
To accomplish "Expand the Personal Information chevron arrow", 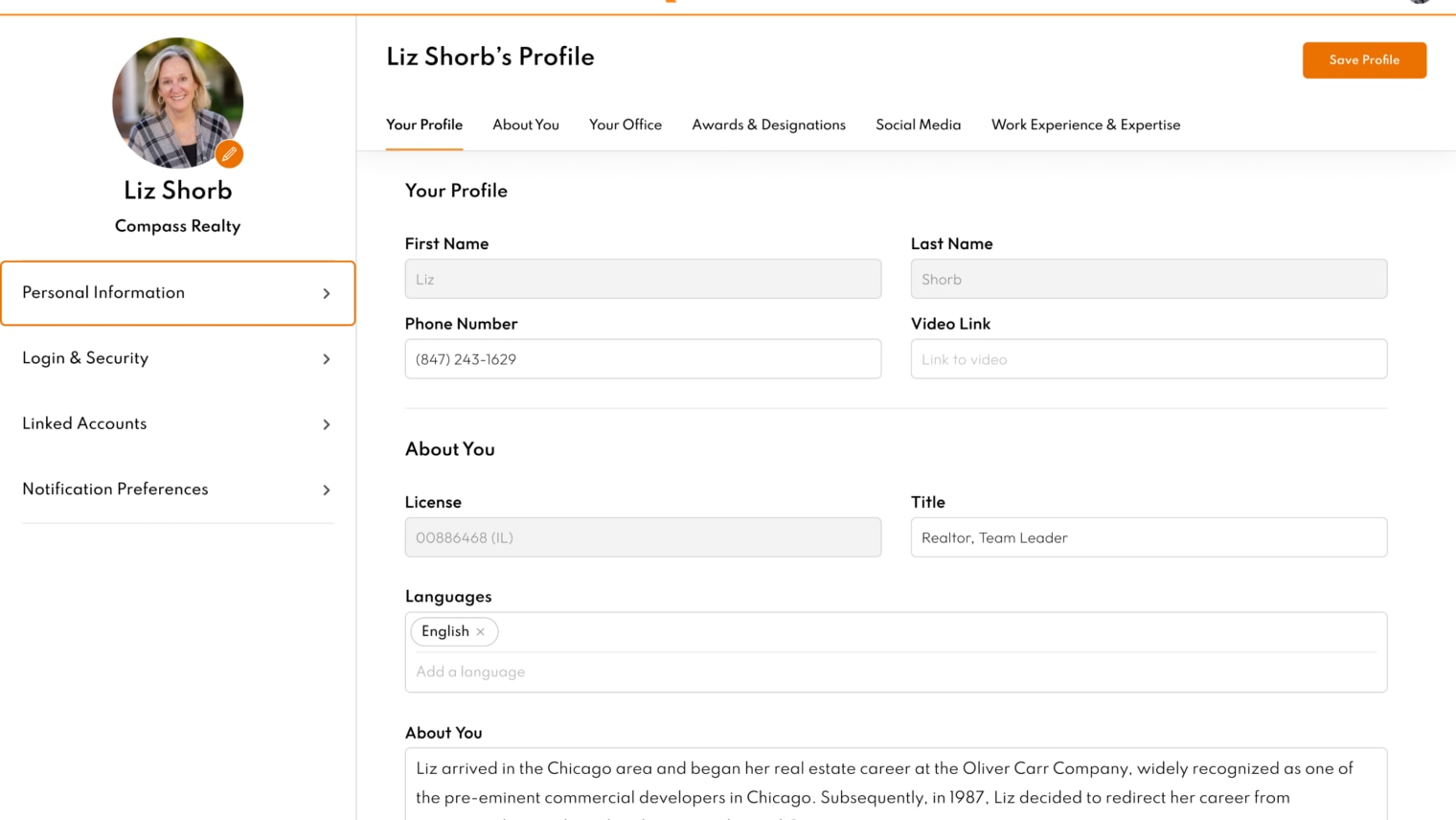I will (x=327, y=294).
